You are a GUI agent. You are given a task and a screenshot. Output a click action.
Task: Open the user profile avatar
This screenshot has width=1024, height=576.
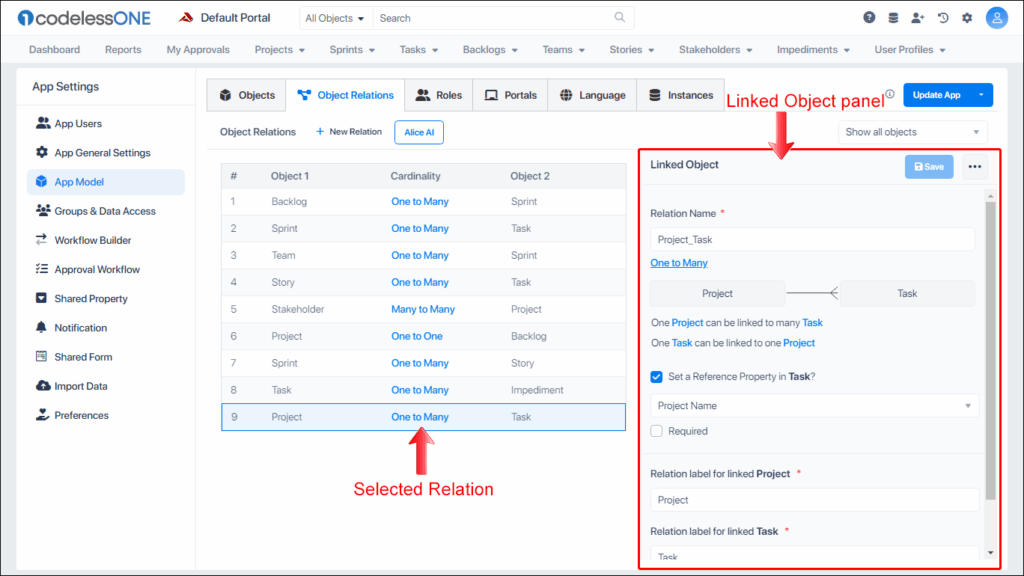pyautogui.click(x=996, y=18)
